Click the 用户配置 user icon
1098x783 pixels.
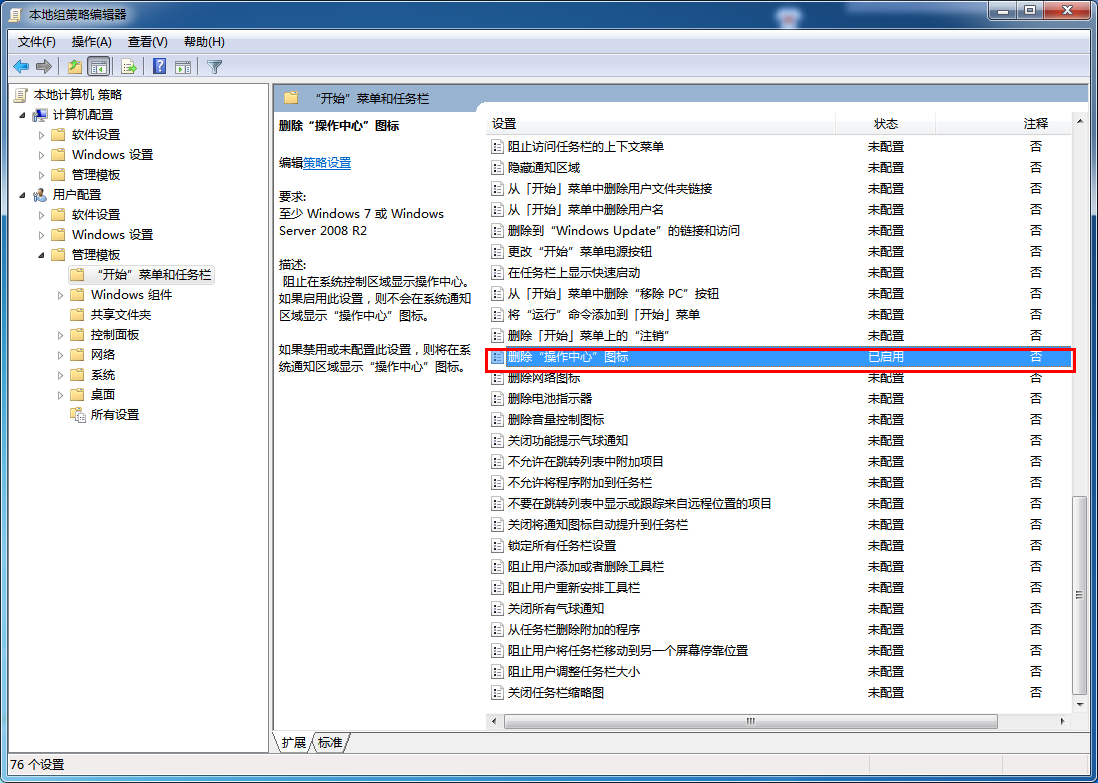40,195
